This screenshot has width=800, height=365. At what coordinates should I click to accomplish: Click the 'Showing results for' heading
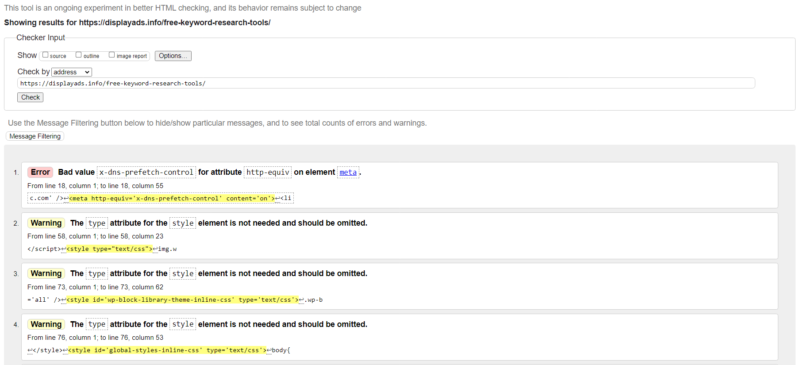pyautogui.click(x=137, y=22)
